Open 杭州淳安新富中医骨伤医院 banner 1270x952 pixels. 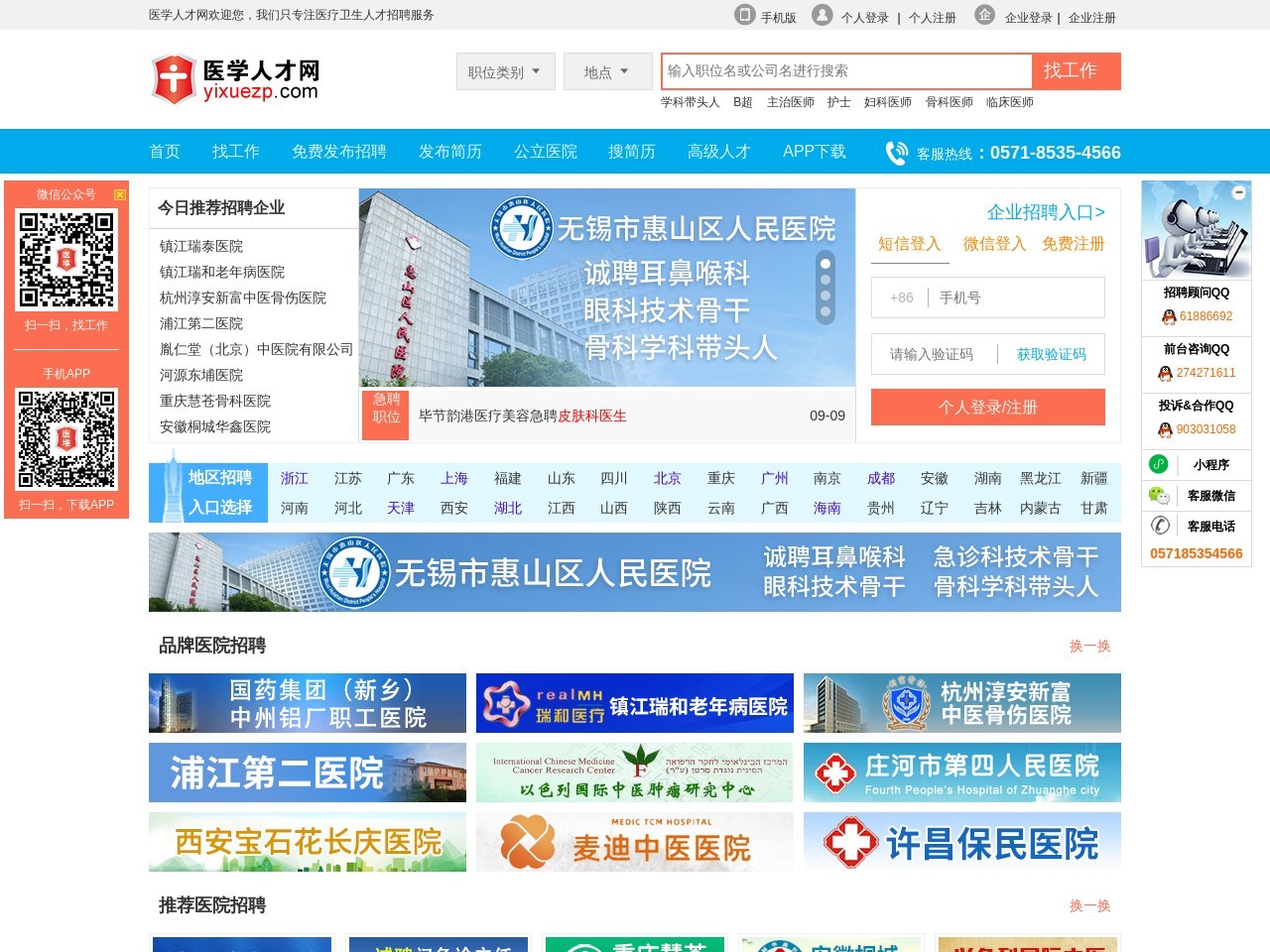962,703
